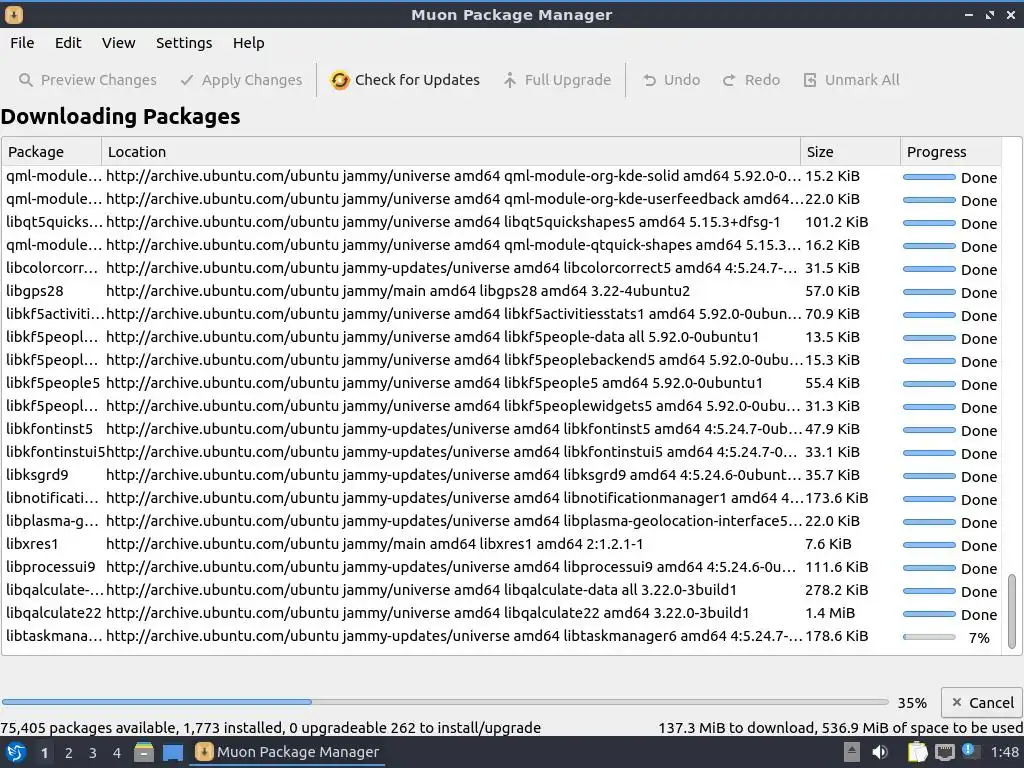
Task: Sort by the Size column header
Action: (850, 152)
